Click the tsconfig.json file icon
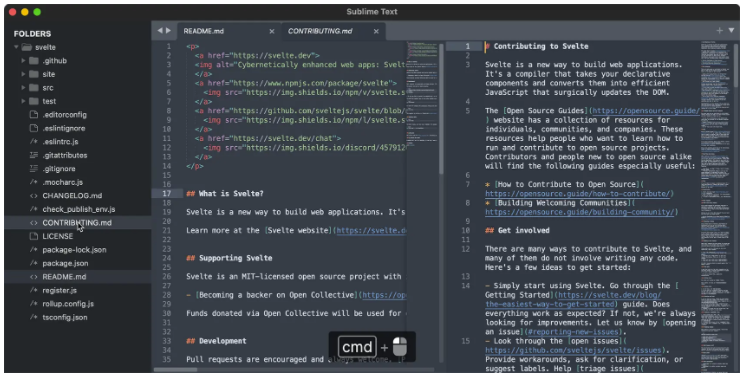Viewport: 744px width, 377px height. tap(34, 317)
